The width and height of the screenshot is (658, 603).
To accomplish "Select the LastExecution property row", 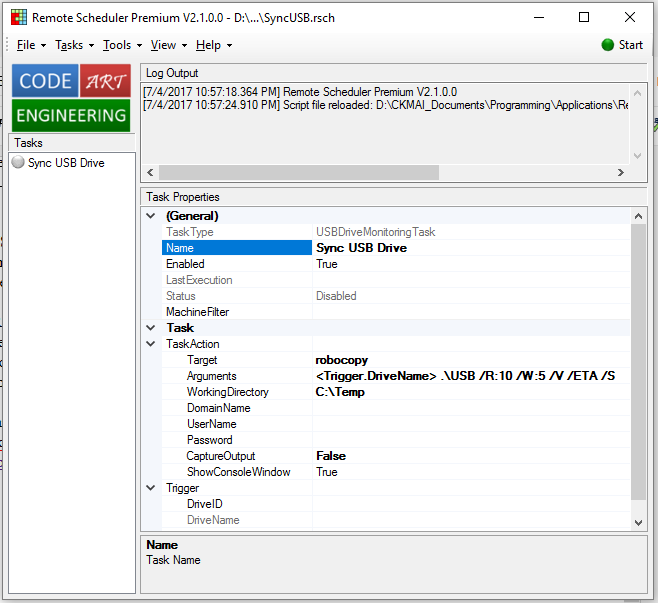I will point(396,279).
